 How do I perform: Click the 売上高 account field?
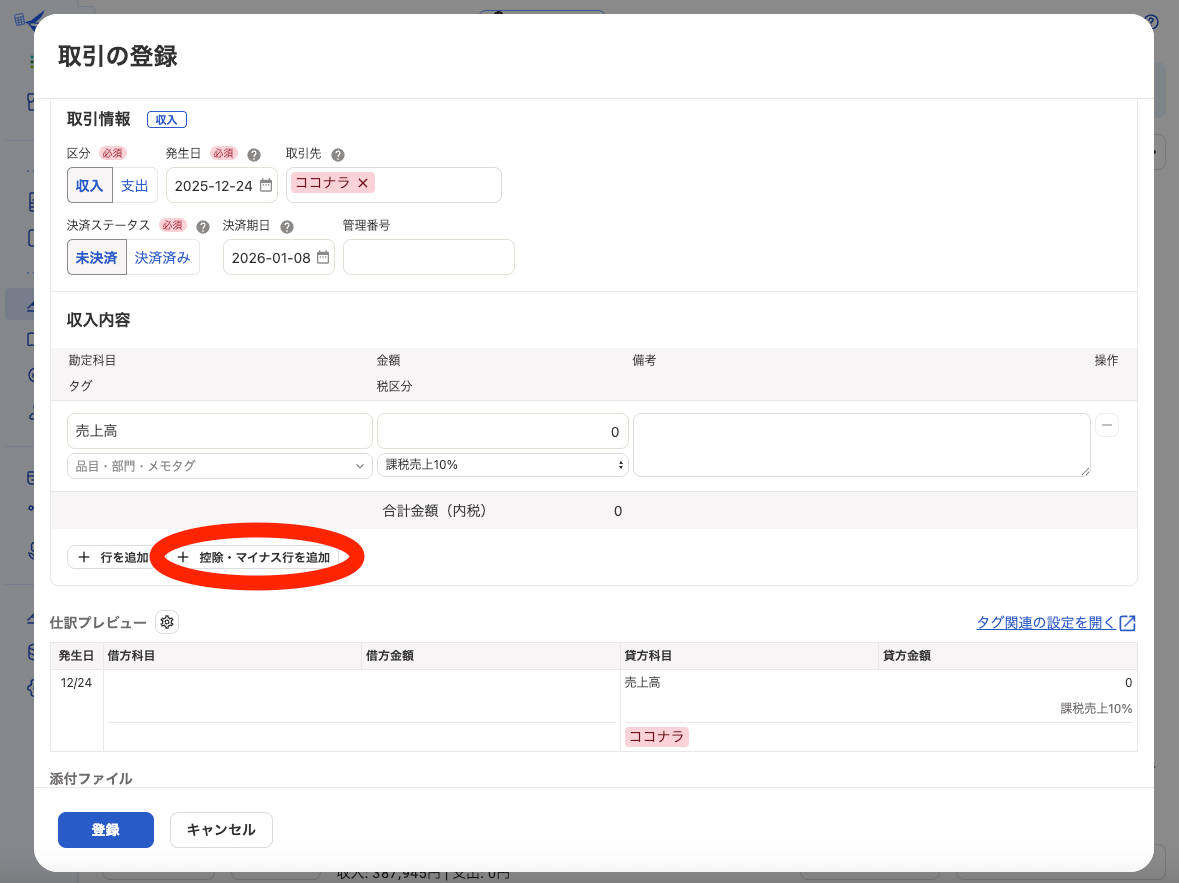point(220,431)
